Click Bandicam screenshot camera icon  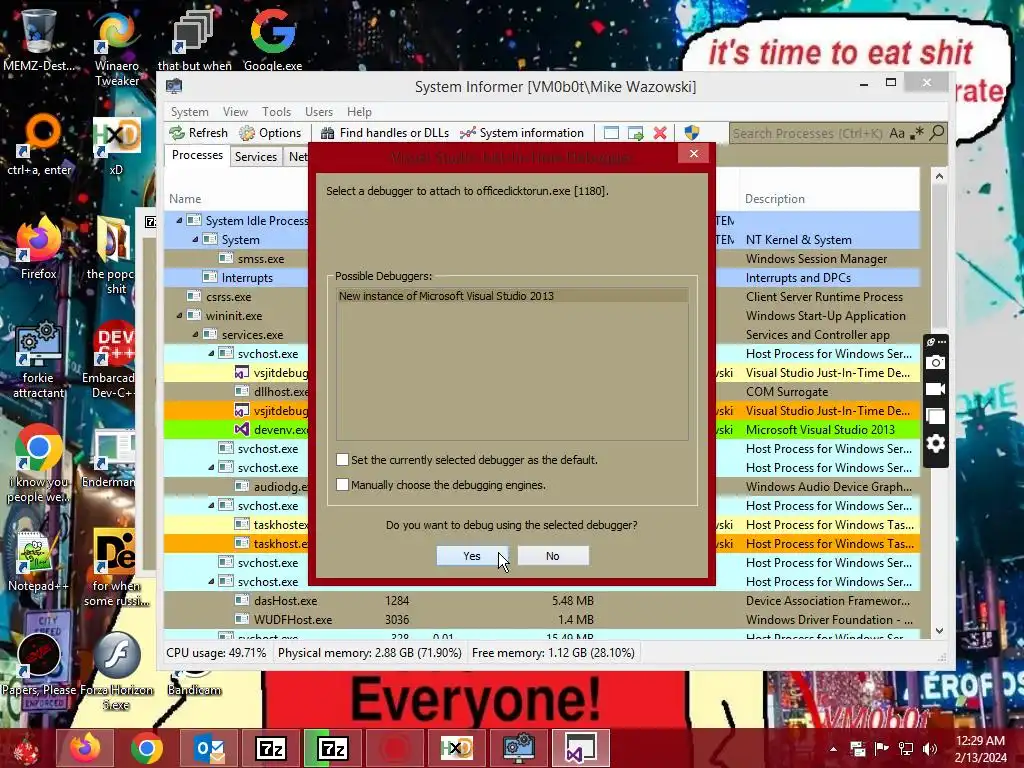[935, 362]
